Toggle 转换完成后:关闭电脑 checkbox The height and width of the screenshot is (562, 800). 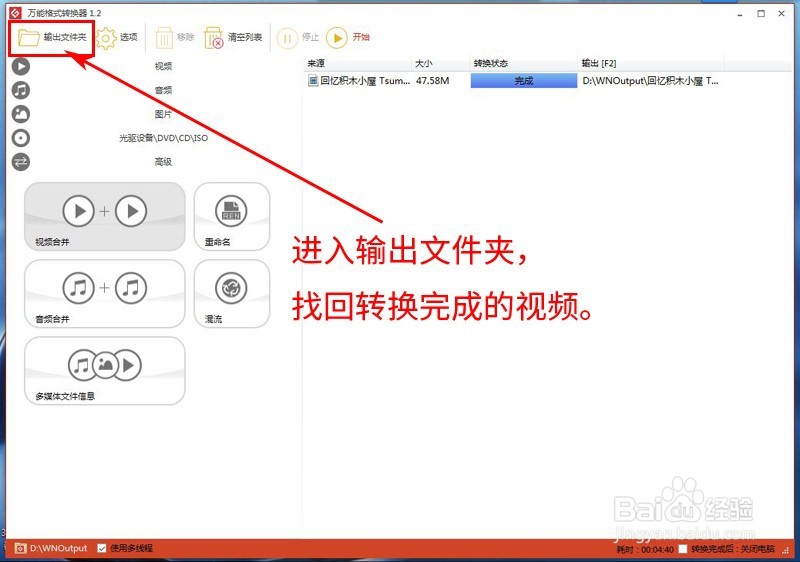coord(683,549)
